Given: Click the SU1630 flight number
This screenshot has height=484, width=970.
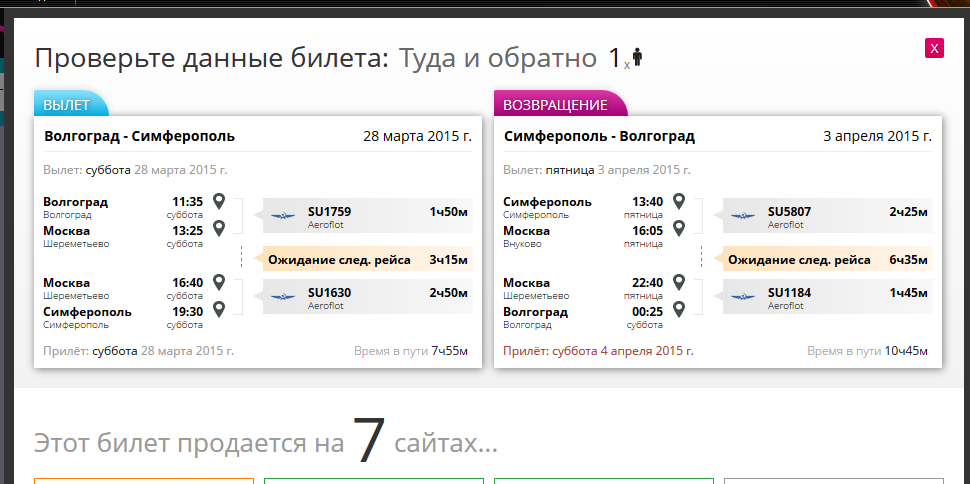Looking at the screenshot, I should coord(329,292).
